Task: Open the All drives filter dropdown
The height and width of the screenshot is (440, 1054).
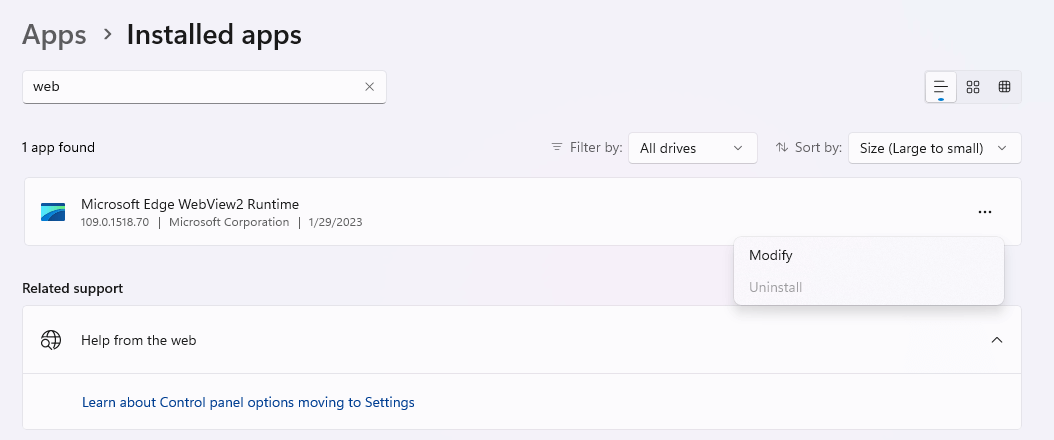Action: [692, 148]
